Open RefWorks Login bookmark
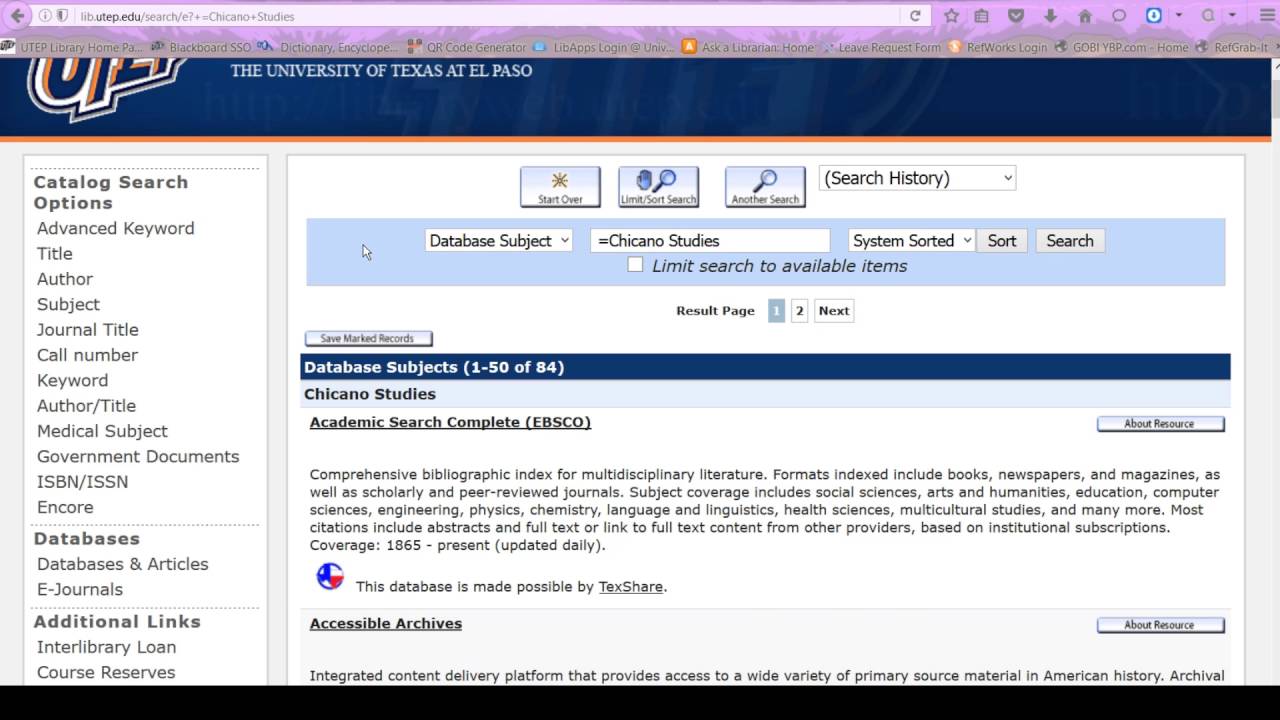This screenshot has height=720, width=1280. pos(997,47)
